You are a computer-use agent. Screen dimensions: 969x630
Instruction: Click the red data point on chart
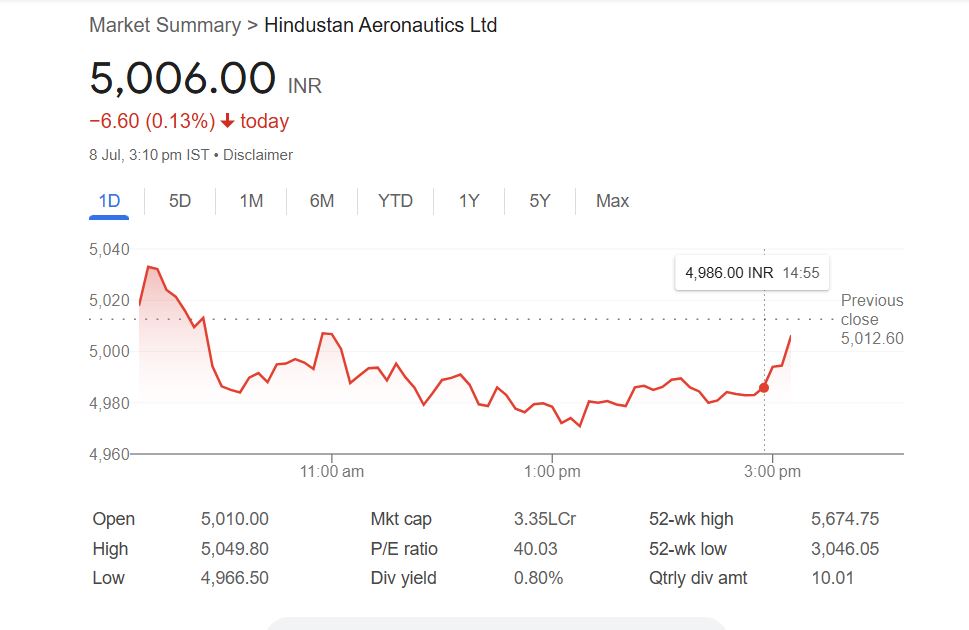(x=764, y=387)
